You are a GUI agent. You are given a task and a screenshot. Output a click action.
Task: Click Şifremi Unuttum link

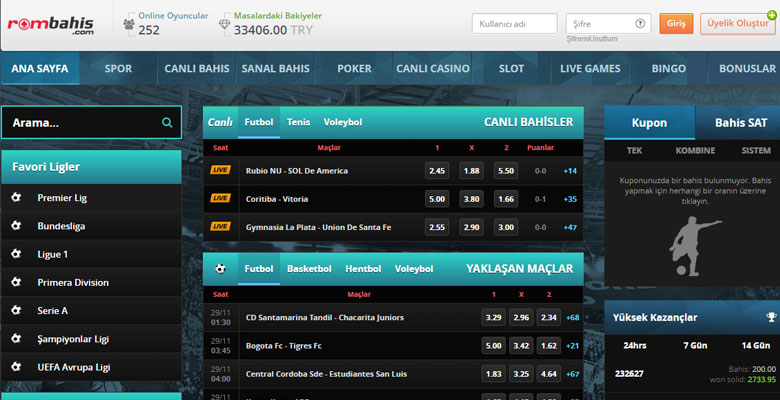(592, 38)
